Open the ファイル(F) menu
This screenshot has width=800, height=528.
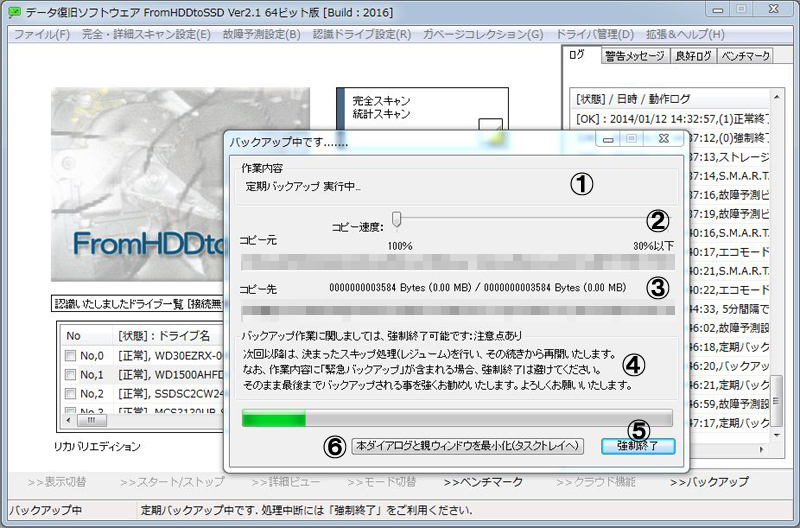(x=41, y=34)
